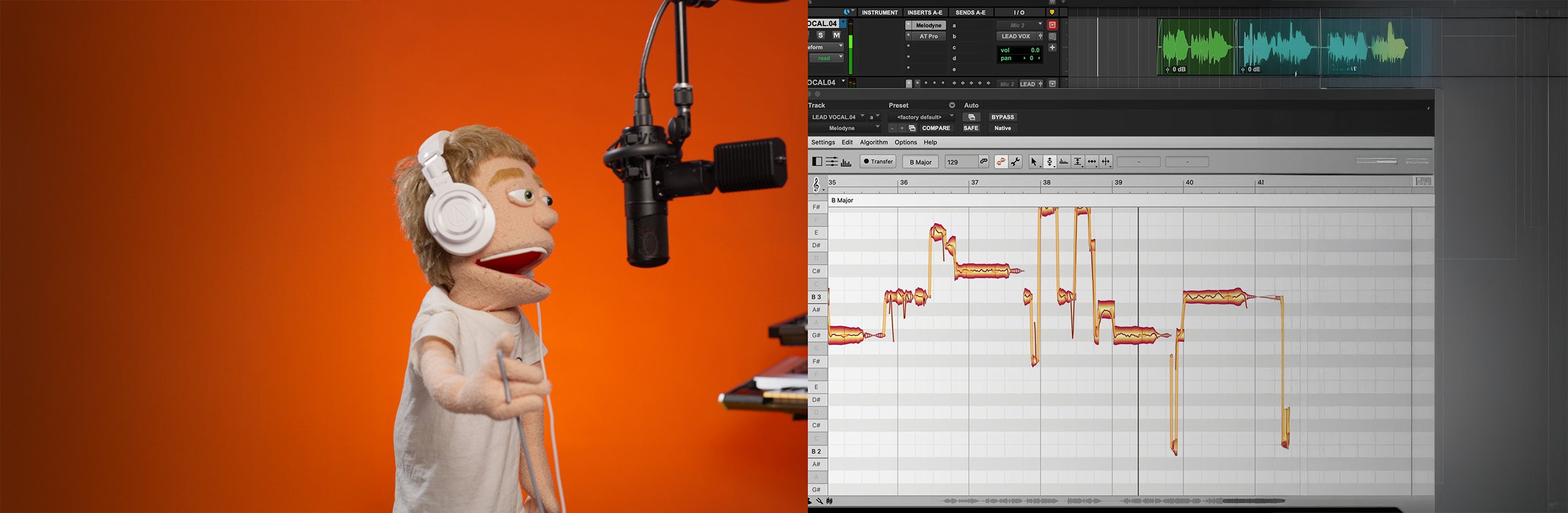Open the Options menu
Image resolution: width=1568 pixels, height=513 pixels.
click(905, 142)
